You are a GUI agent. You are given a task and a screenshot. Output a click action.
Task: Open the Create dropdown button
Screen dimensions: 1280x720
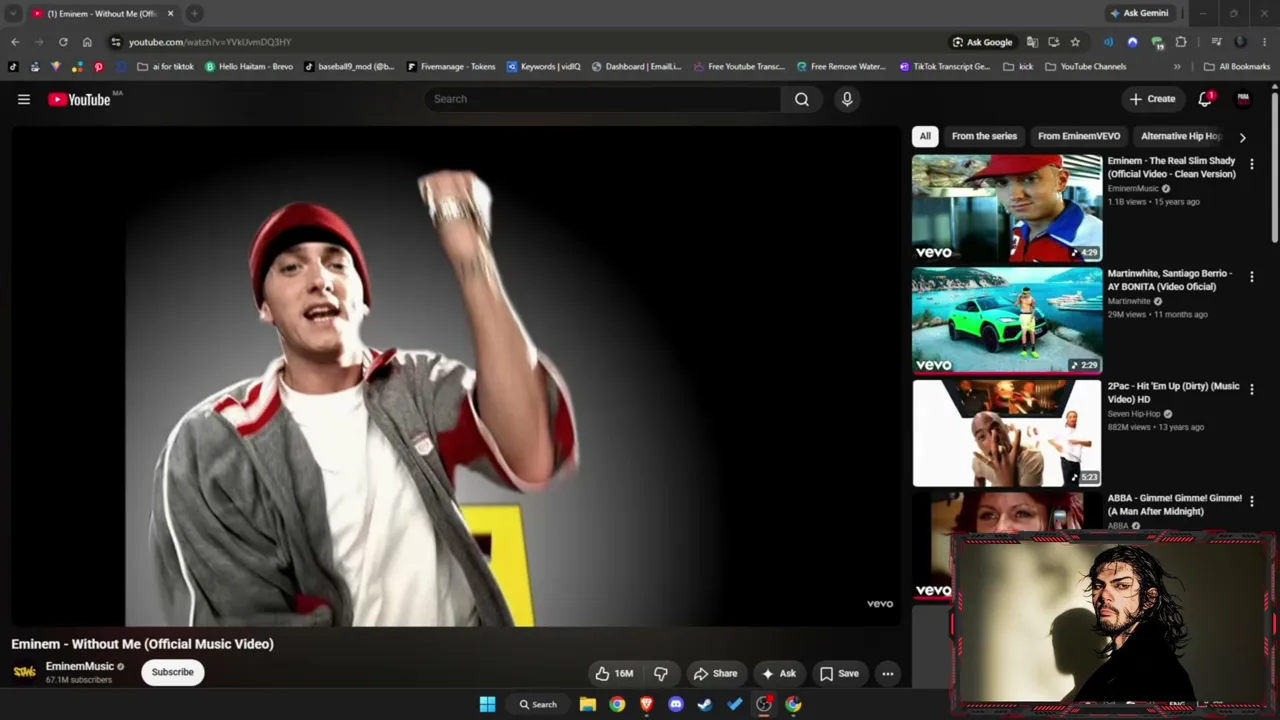(x=1152, y=99)
